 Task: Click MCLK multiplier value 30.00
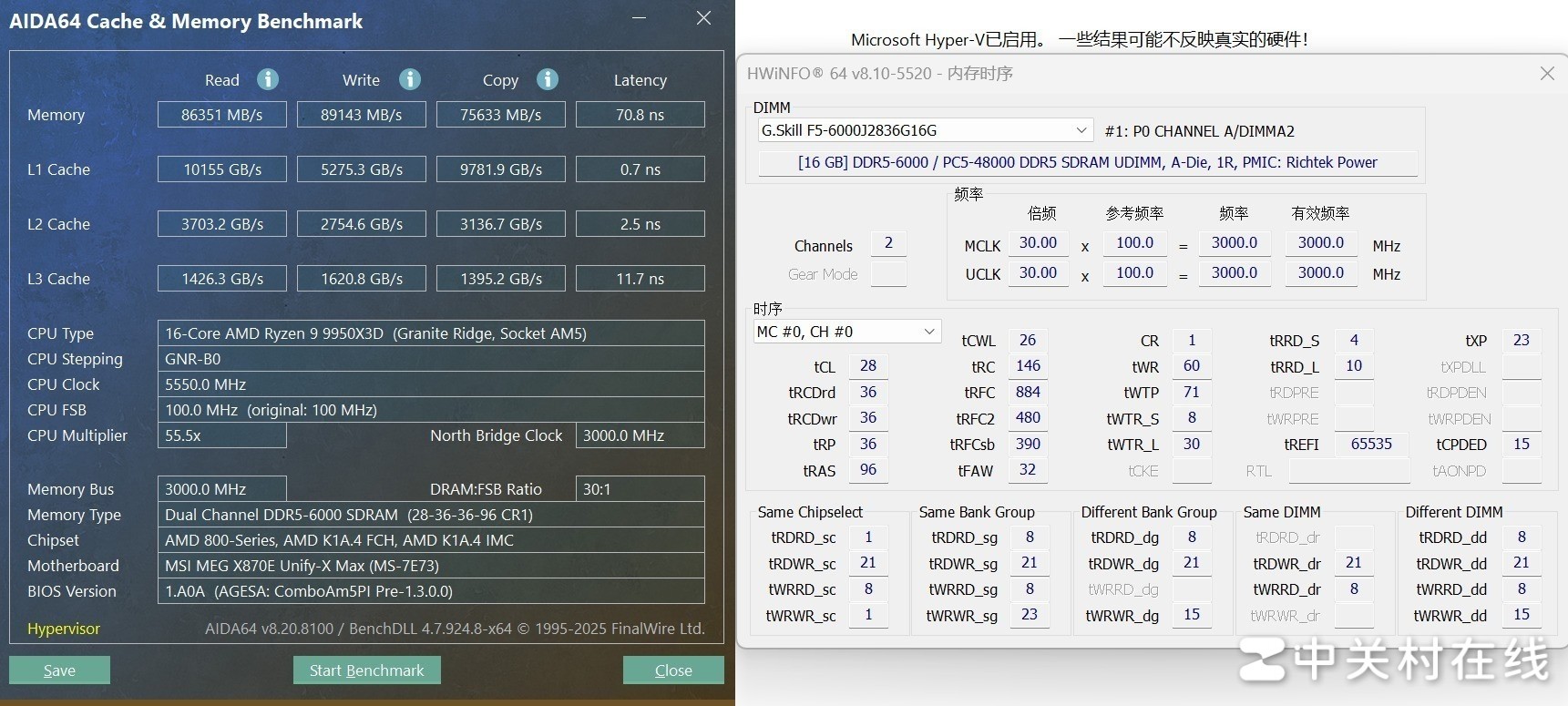1038,243
